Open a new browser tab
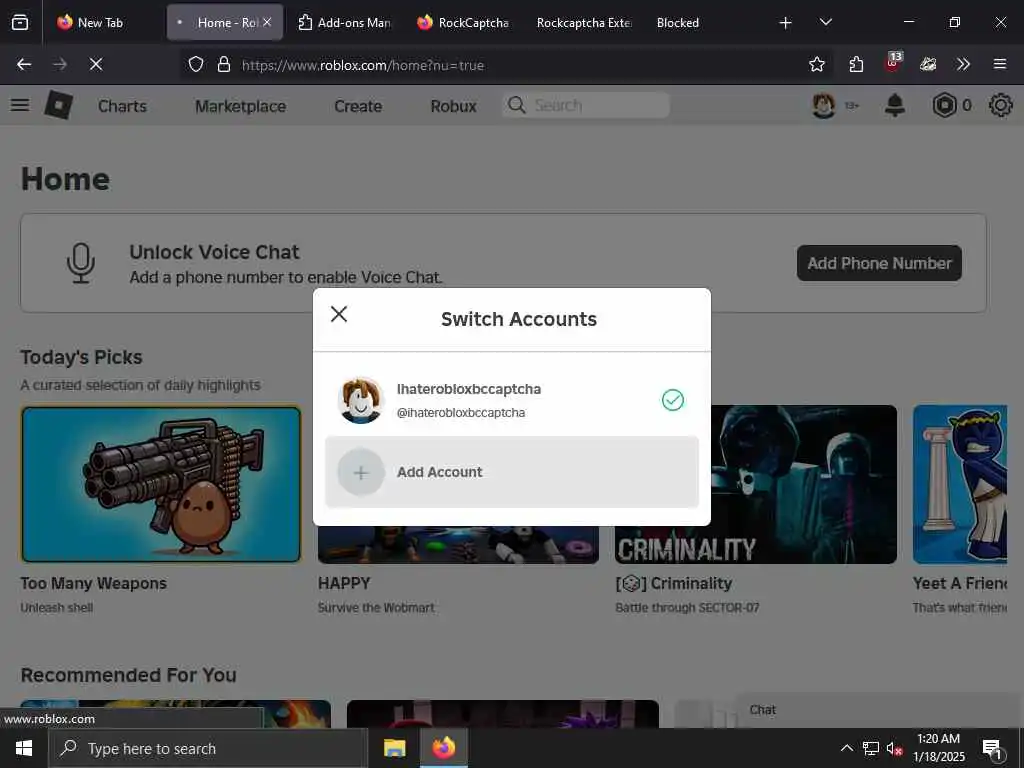Screen dimensions: 1024x768 click(x=786, y=23)
